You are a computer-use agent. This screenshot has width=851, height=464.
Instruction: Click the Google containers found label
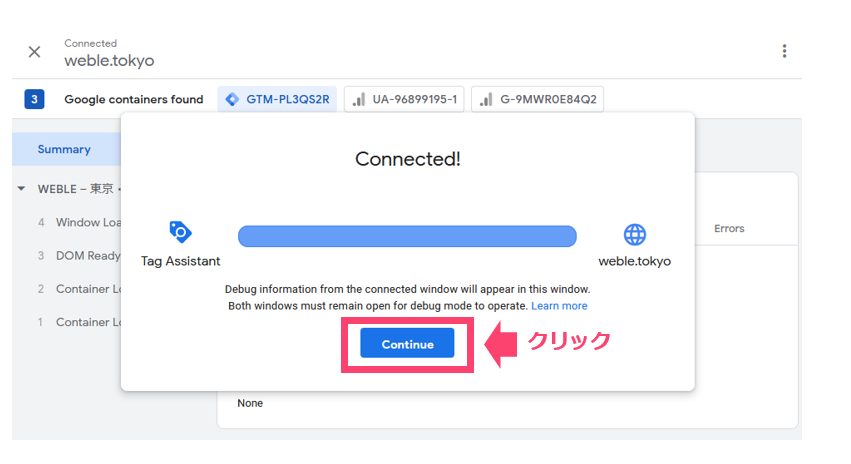tap(134, 99)
